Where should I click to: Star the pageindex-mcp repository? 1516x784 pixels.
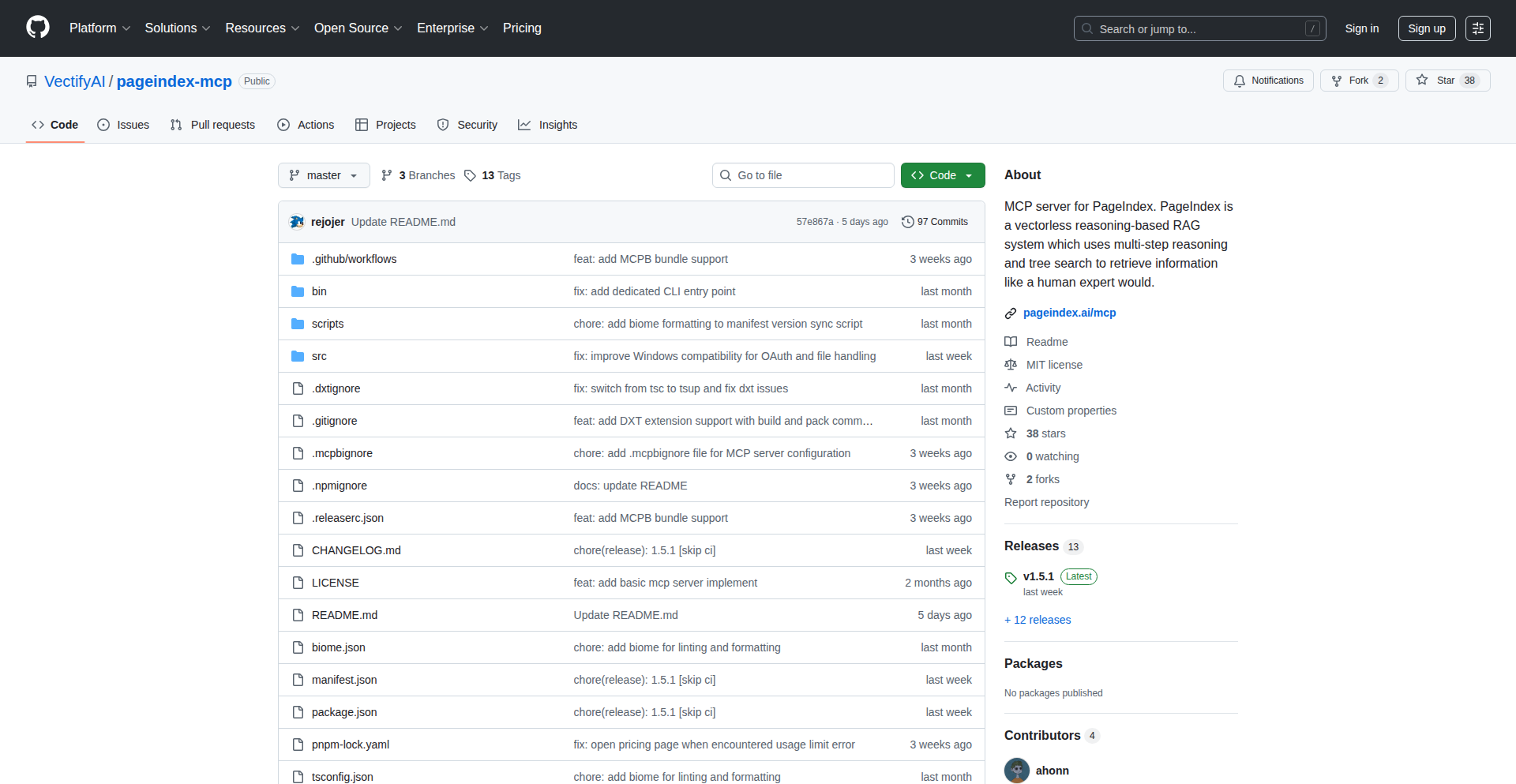tap(1447, 81)
